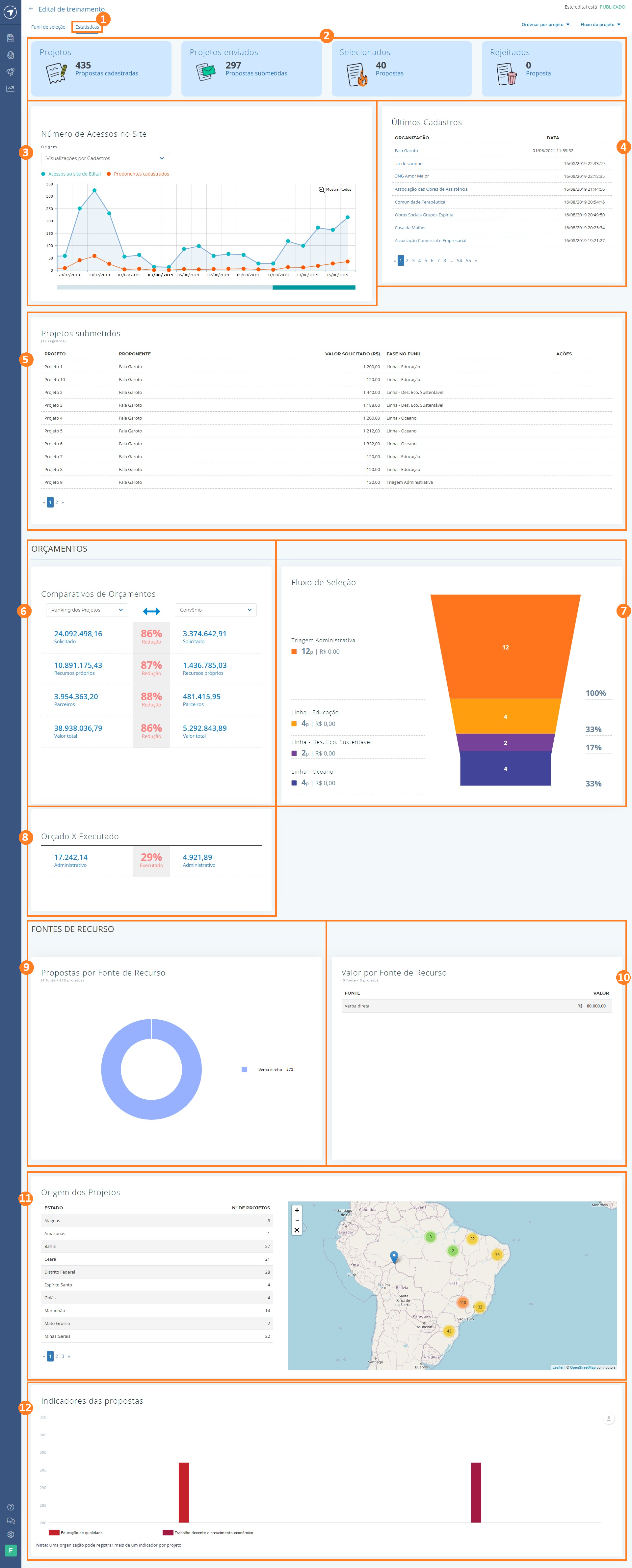Expand Ranking dos Projetos dropdown
632x1568 pixels.
[86, 610]
